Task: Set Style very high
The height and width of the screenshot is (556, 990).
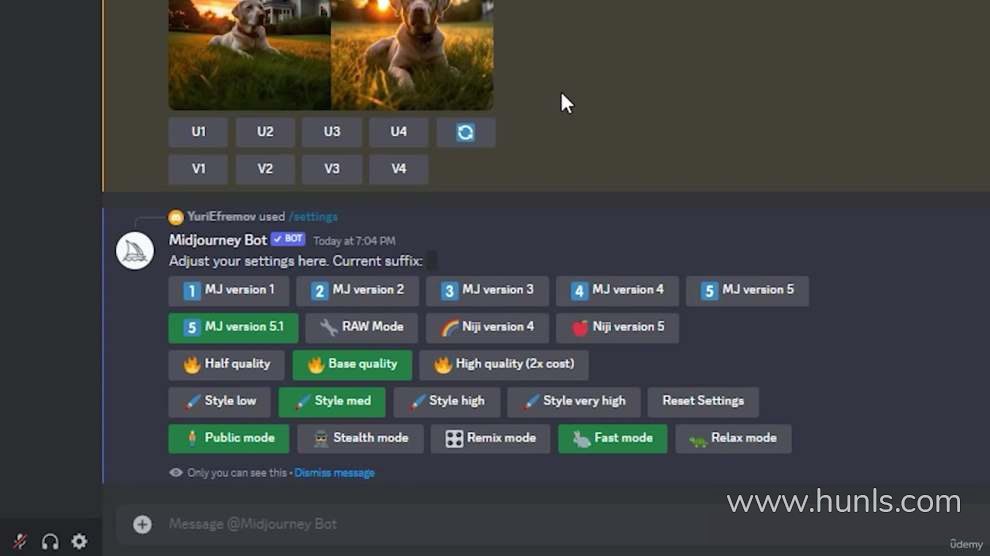Action: tap(574, 402)
